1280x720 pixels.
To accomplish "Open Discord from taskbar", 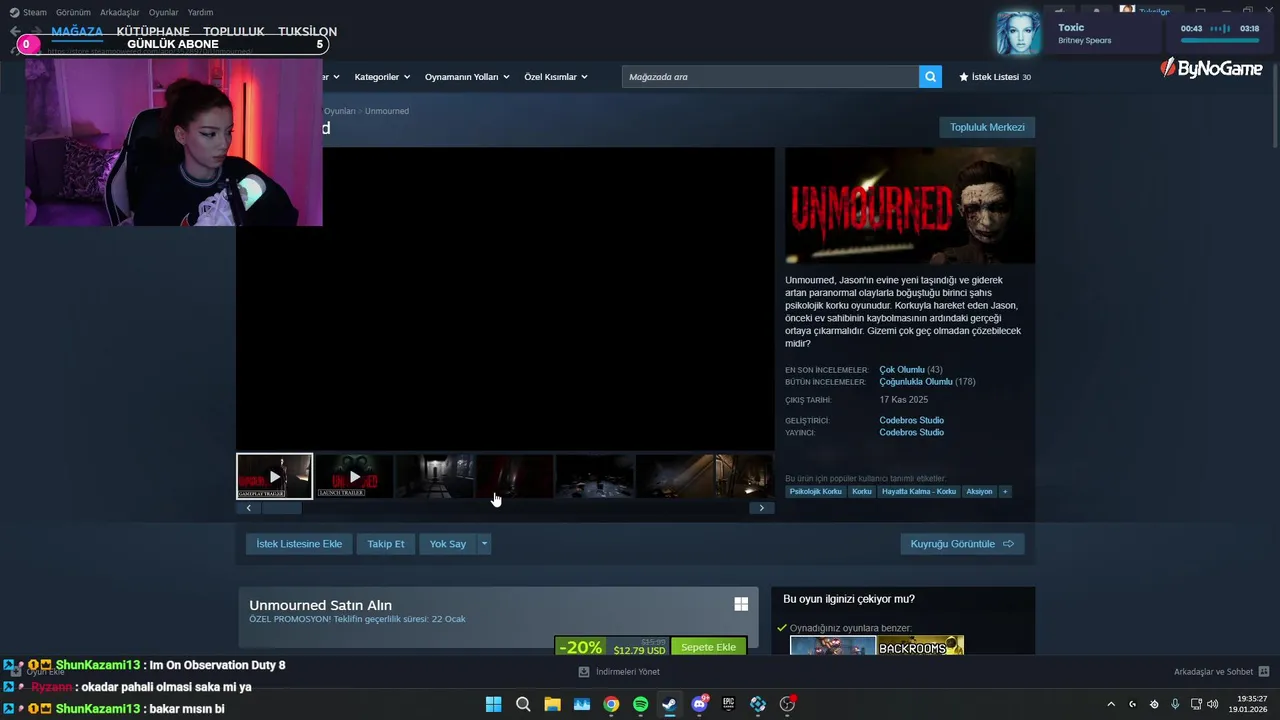I will [x=699, y=704].
